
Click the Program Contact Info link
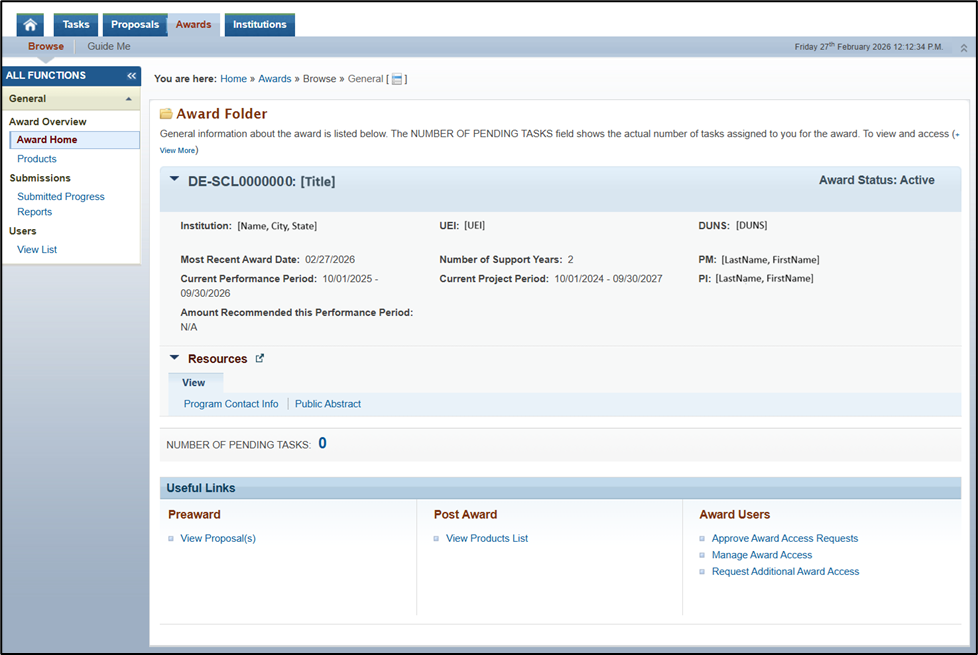231,404
